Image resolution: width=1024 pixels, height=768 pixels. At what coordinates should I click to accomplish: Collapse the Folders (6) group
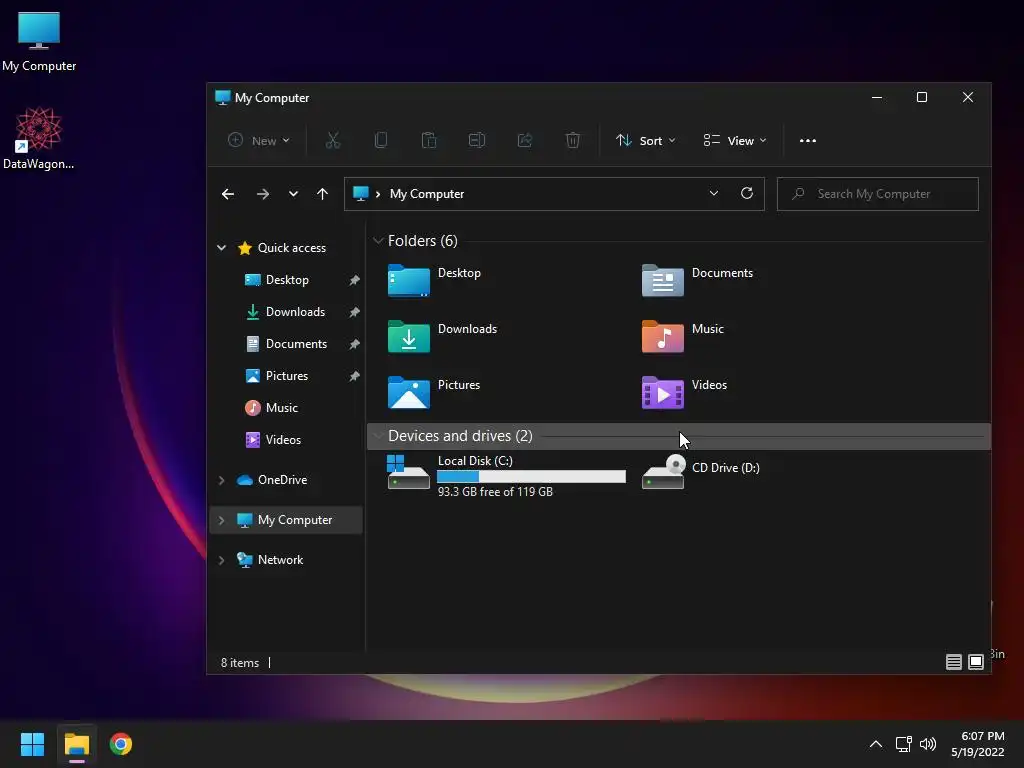(378, 240)
